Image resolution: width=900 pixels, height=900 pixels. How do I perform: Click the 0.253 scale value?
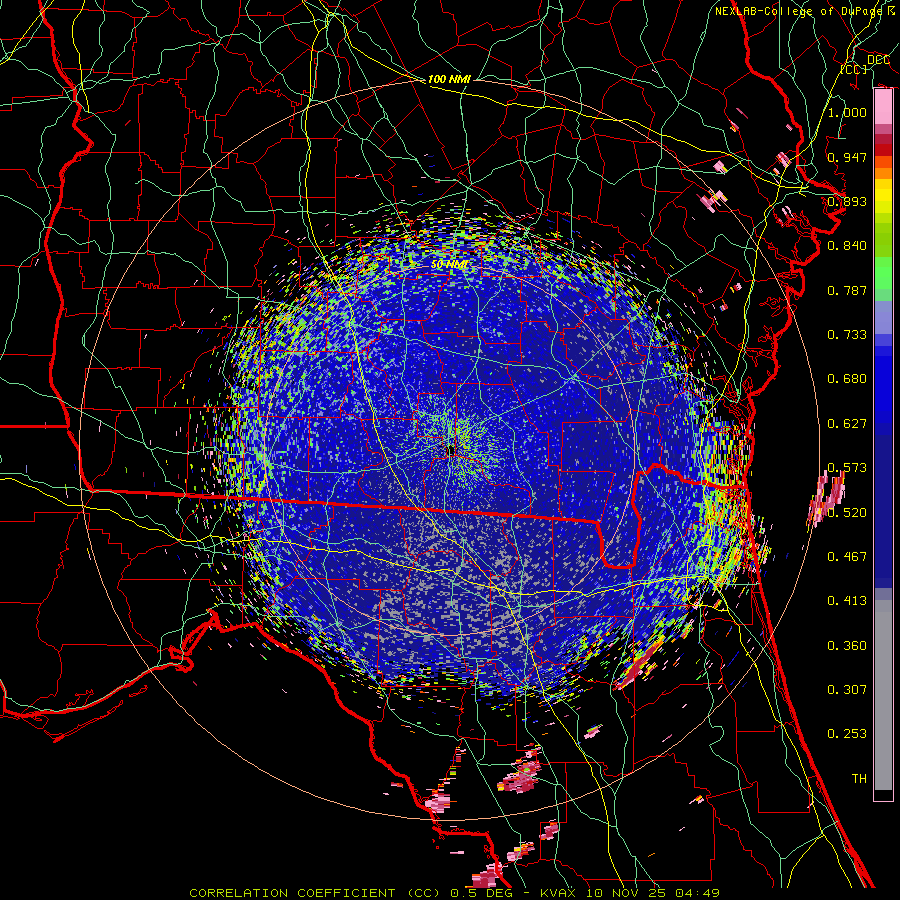point(847,734)
